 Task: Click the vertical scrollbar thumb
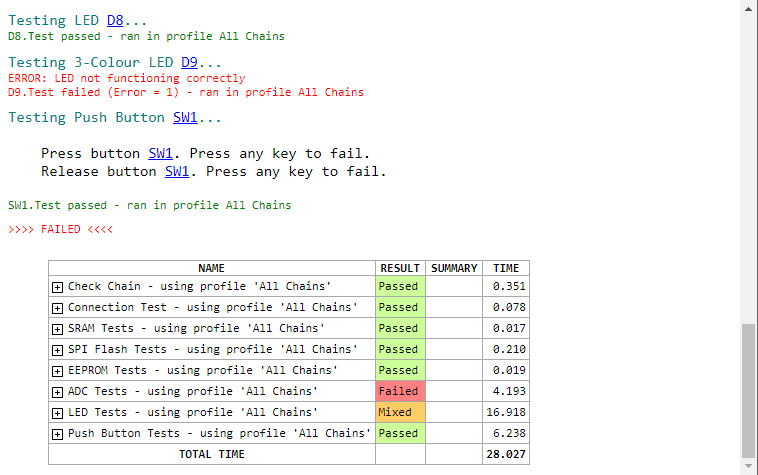(x=749, y=388)
